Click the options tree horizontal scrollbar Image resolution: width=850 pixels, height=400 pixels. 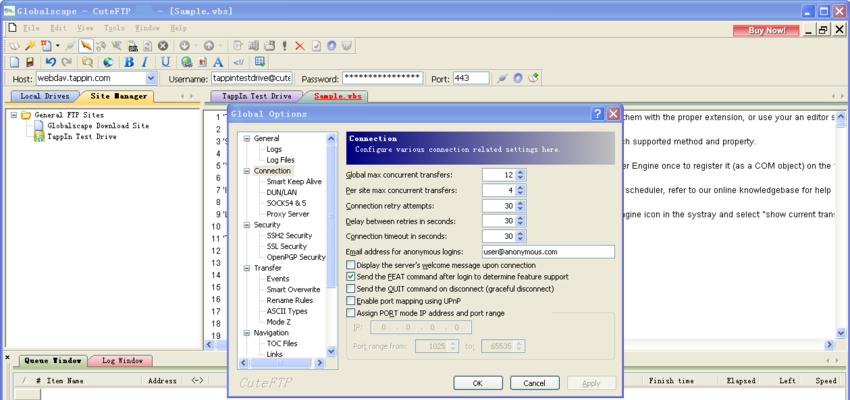coord(282,363)
